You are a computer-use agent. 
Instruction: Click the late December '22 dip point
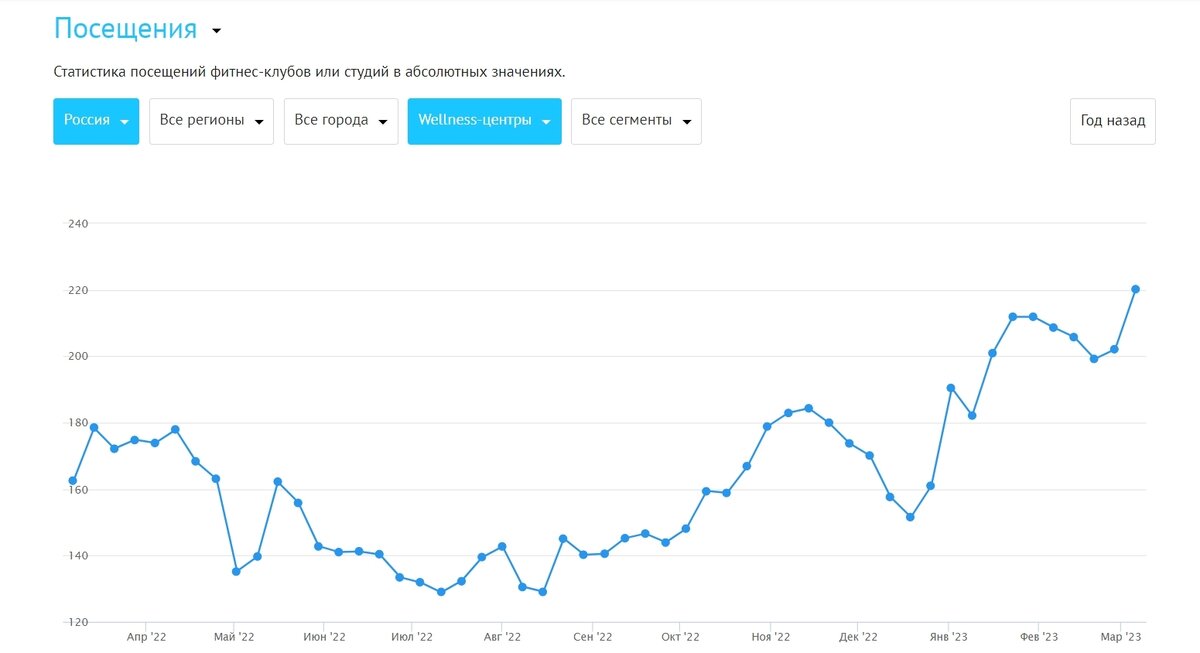click(910, 517)
